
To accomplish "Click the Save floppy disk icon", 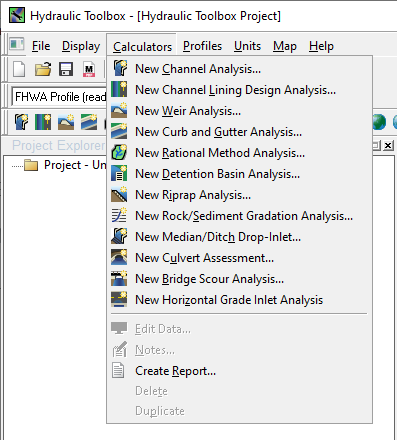I will 66,69.
